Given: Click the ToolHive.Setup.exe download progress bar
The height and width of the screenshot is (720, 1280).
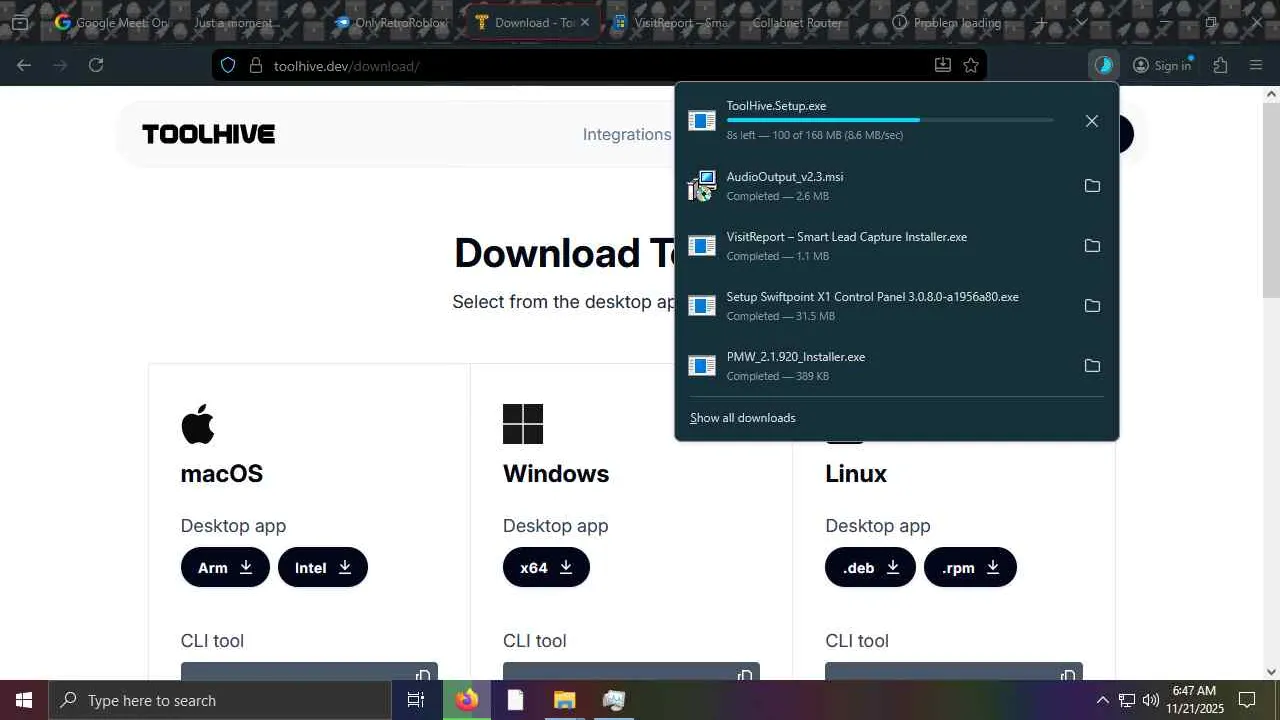Looking at the screenshot, I should coord(890,120).
